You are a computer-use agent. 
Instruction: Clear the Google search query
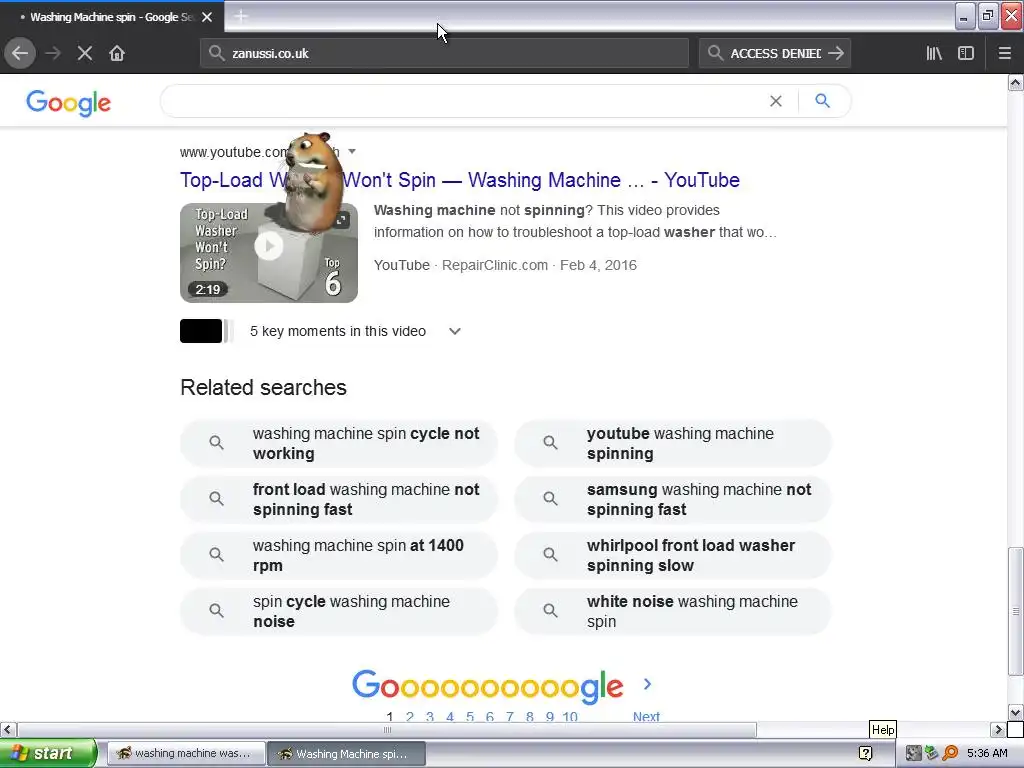coord(775,101)
